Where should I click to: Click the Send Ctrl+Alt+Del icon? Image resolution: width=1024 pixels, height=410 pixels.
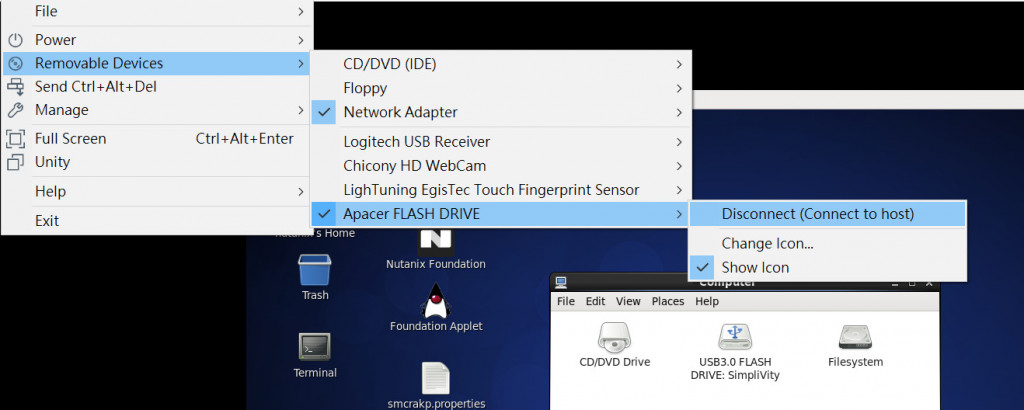(15, 86)
